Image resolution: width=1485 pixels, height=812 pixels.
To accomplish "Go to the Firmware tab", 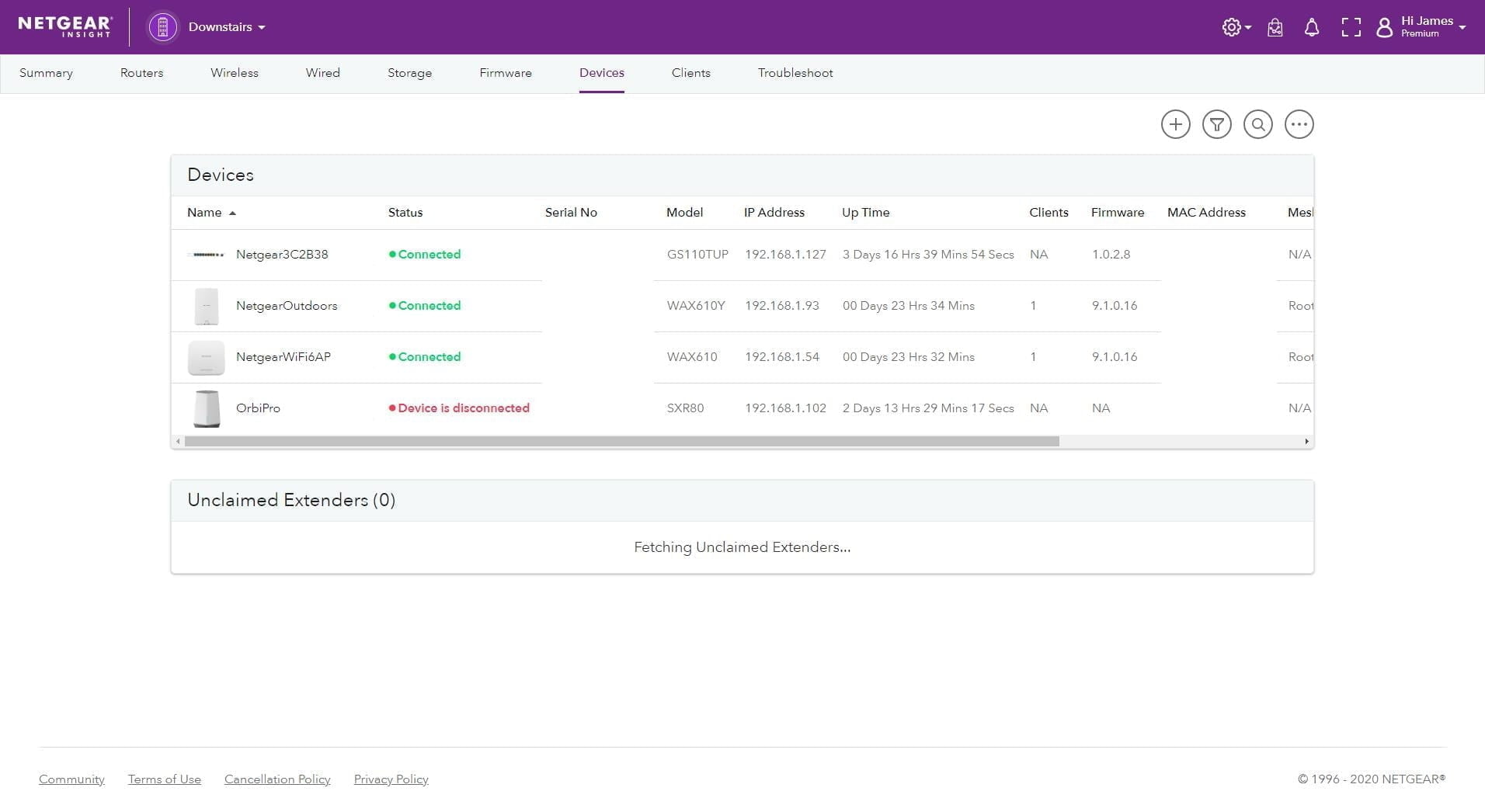I will [505, 73].
